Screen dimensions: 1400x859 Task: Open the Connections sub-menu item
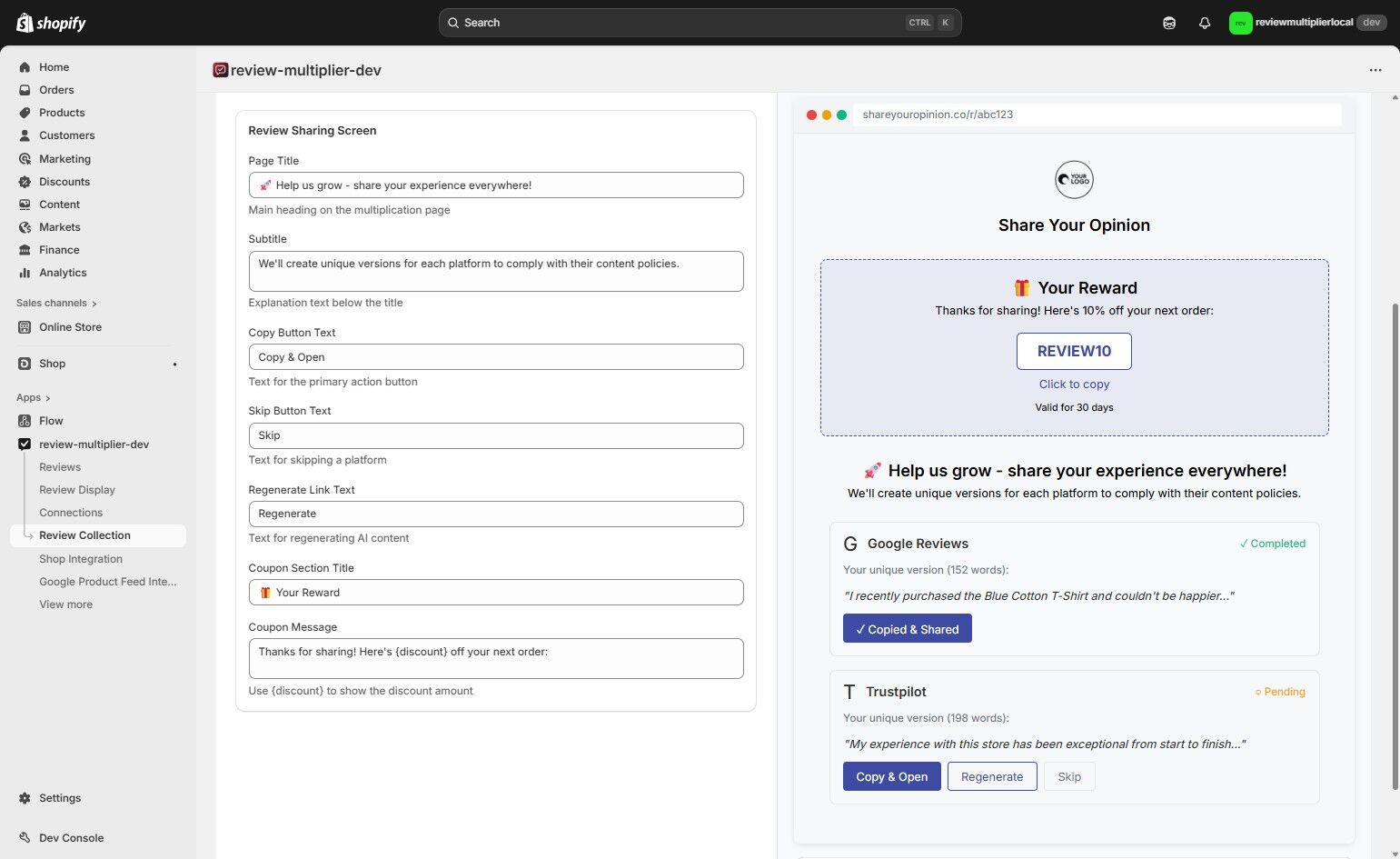pos(71,513)
